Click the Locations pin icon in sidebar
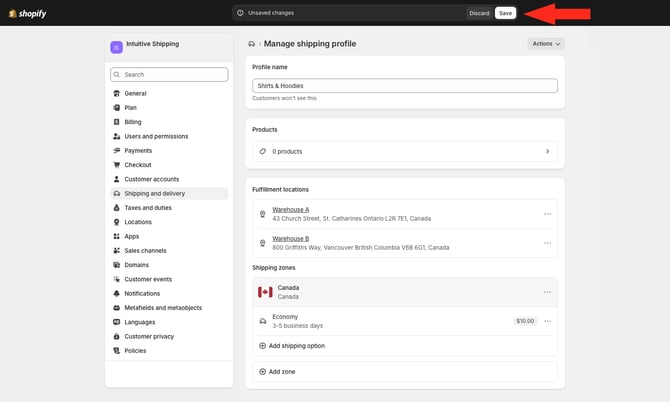 [x=116, y=222]
